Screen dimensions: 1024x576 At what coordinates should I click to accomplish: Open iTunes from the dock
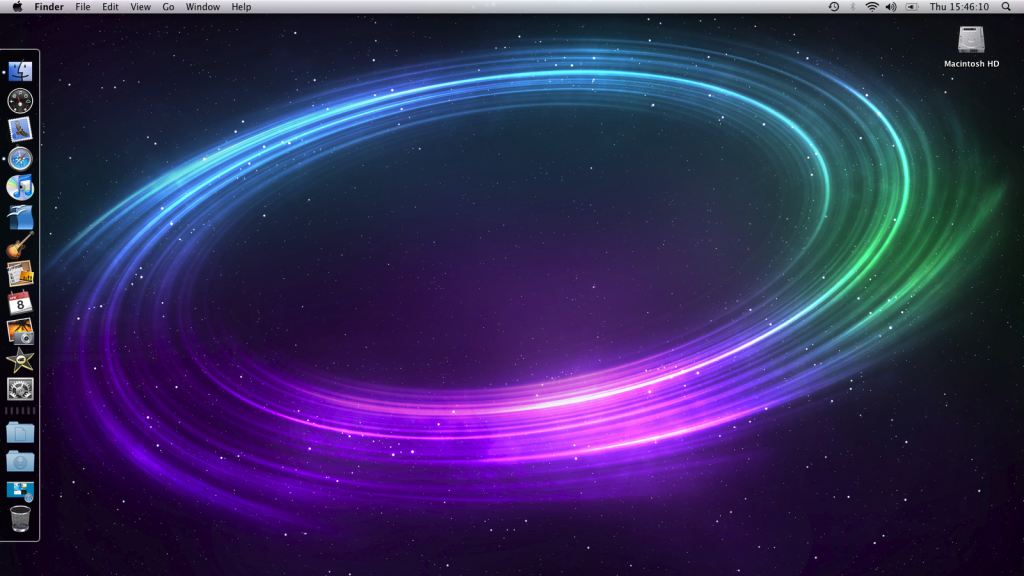point(20,187)
